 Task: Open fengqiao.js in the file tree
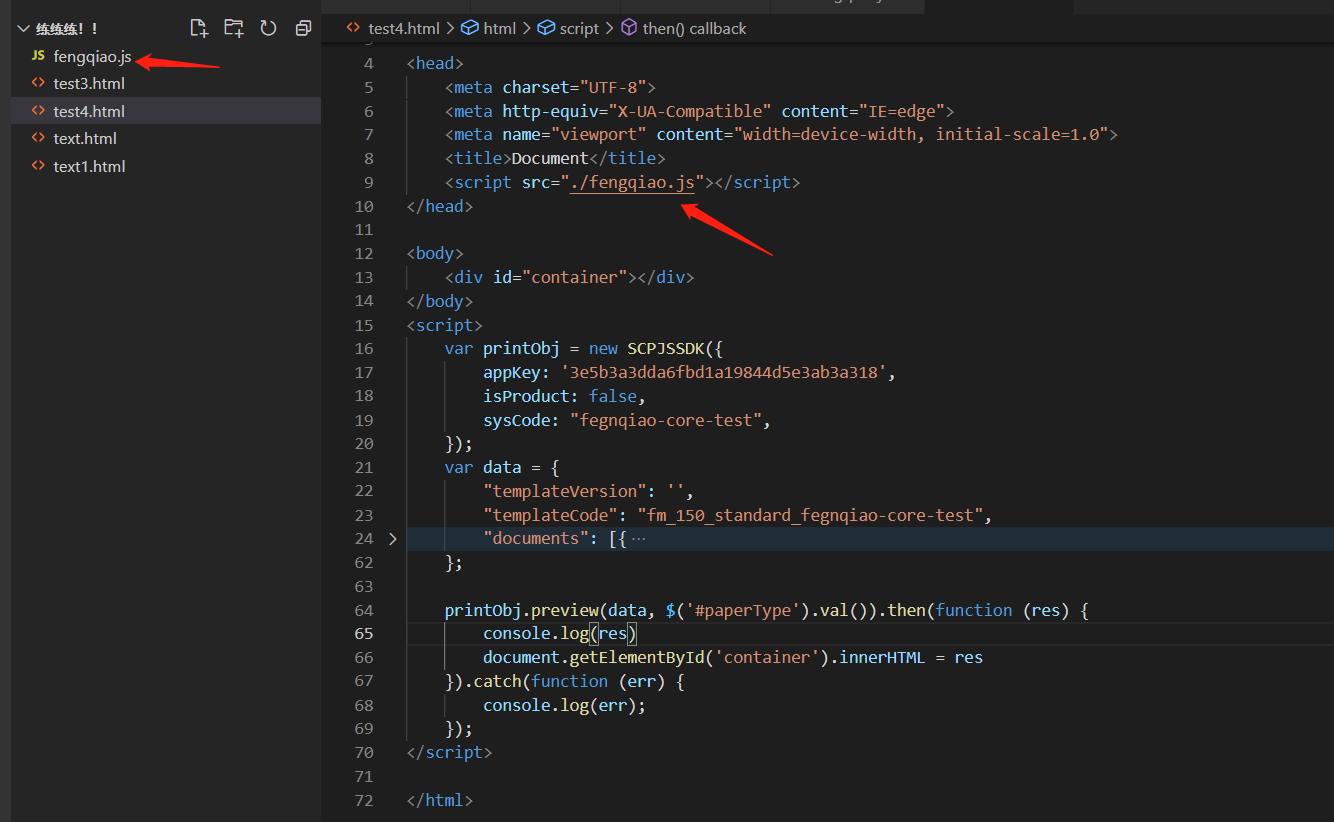(x=92, y=57)
